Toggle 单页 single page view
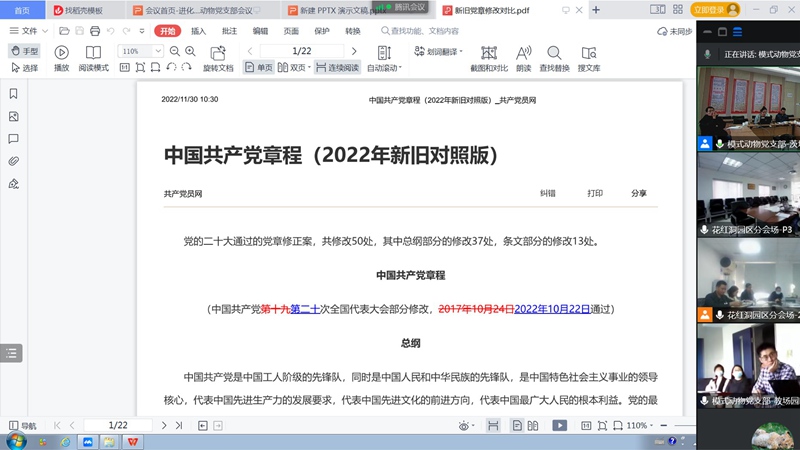800x450 pixels. 258,68
